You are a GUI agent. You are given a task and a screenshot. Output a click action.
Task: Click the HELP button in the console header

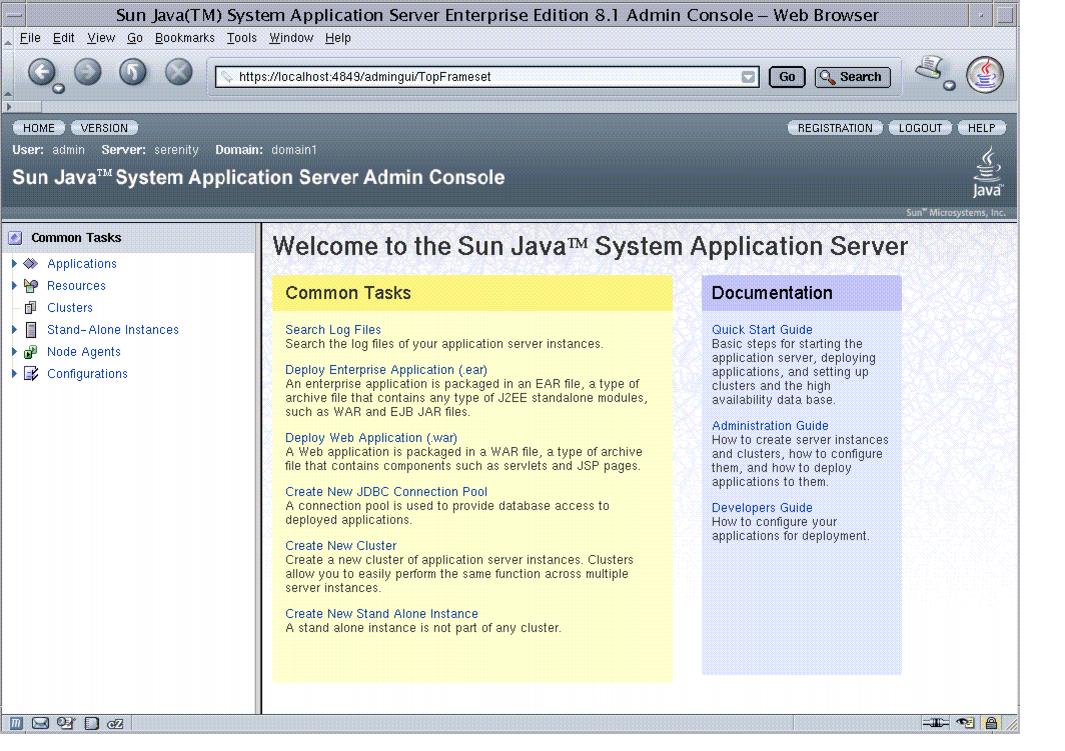point(981,128)
